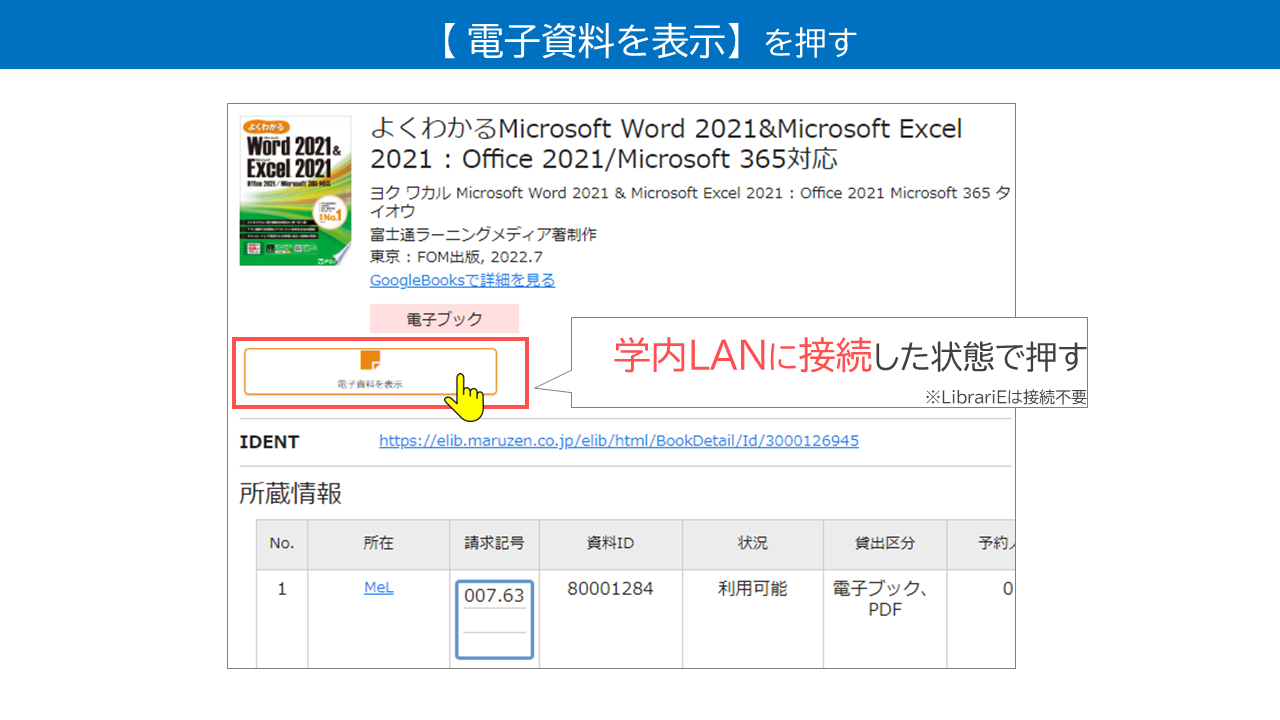Click the IDENT field label
Screen dimensions: 1280x720
[269, 442]
